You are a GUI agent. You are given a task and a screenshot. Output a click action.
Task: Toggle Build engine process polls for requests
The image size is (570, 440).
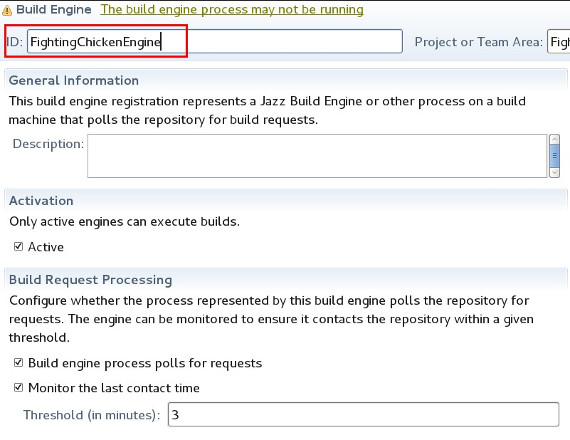18,363
